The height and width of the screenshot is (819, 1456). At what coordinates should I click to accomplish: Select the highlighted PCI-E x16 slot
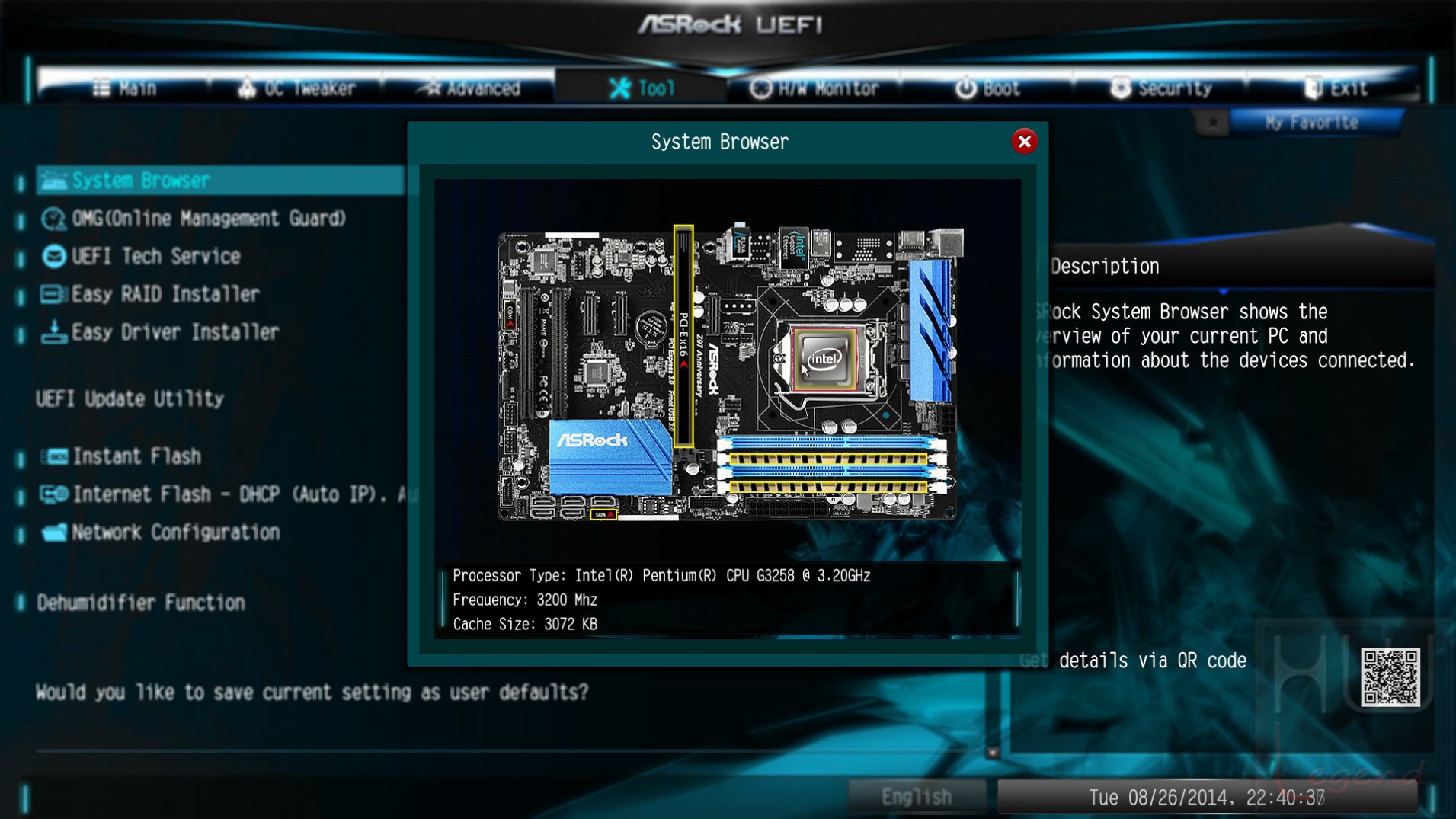(x=683, y=336)
